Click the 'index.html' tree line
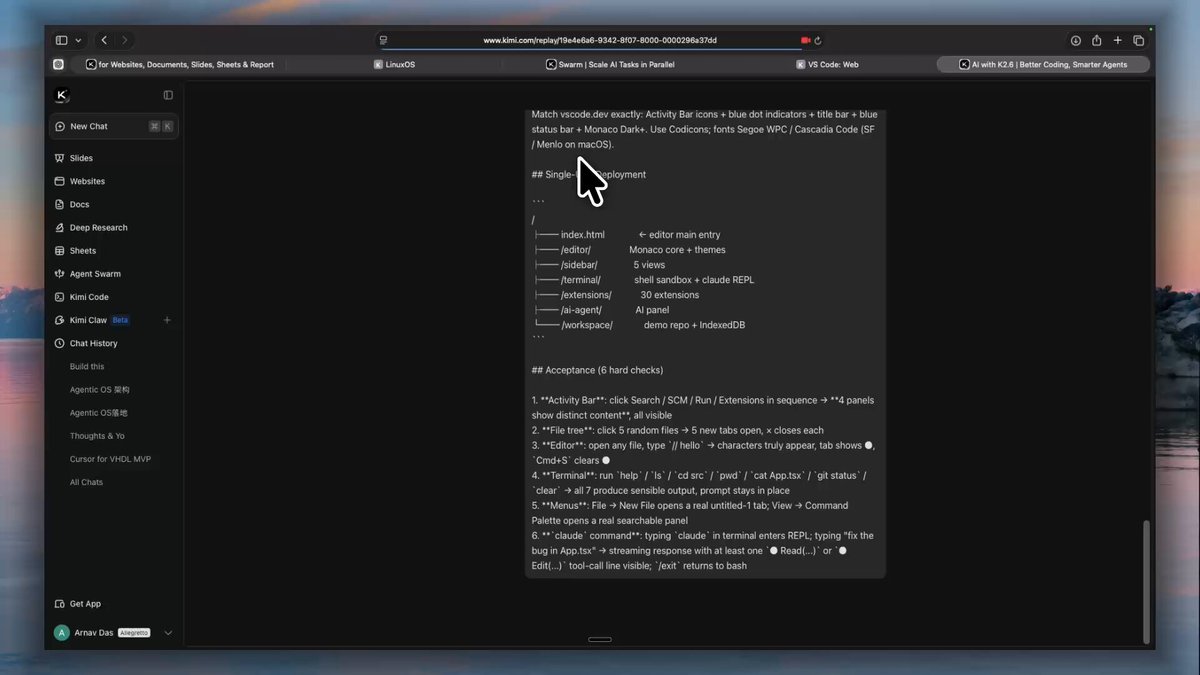Viewport: 1200px width, 675px height. pyautogui.click(x=627, y=235)
